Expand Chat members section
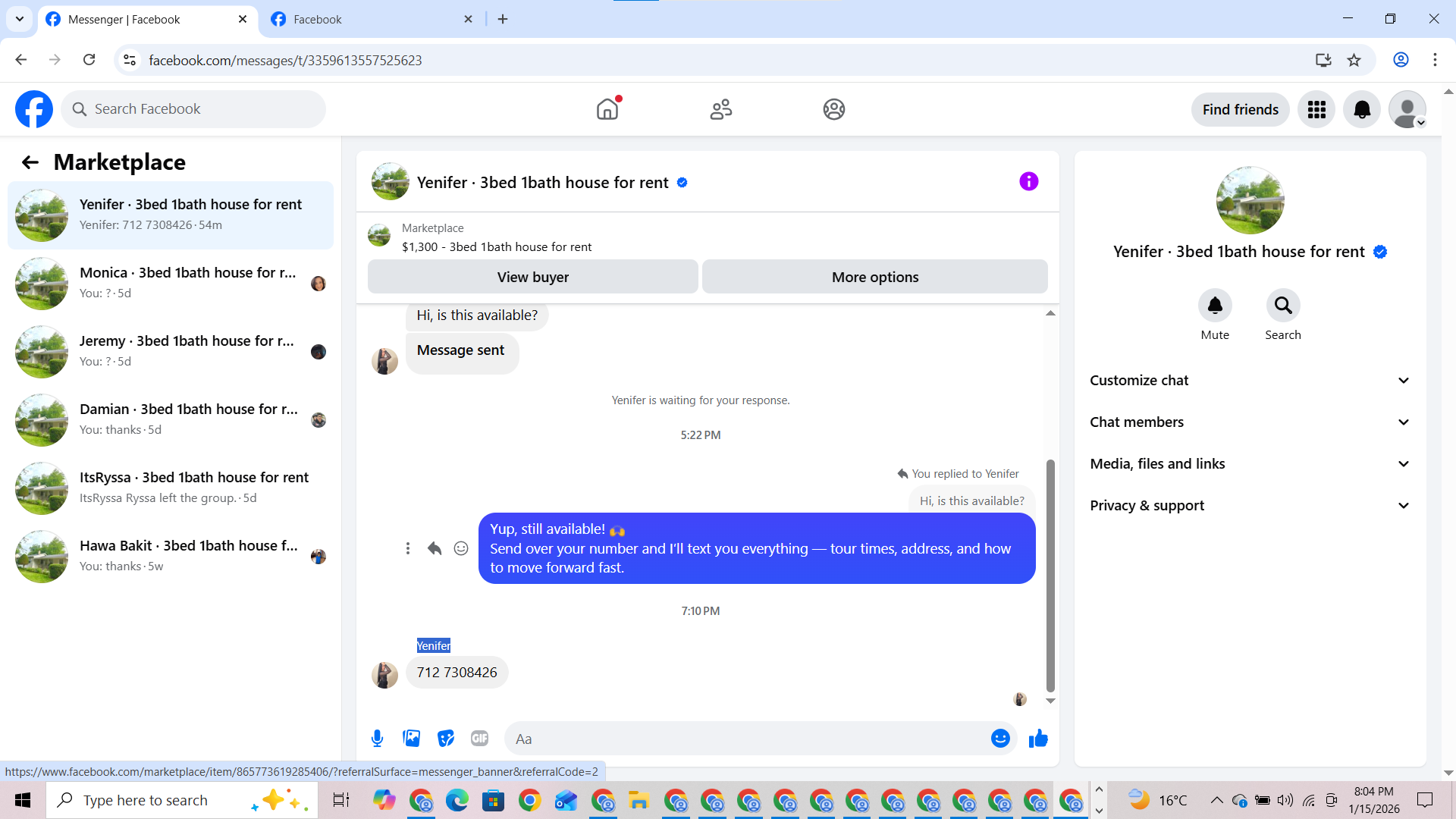This screenshot has height=819, width=1456. [x=1250, y=422]
